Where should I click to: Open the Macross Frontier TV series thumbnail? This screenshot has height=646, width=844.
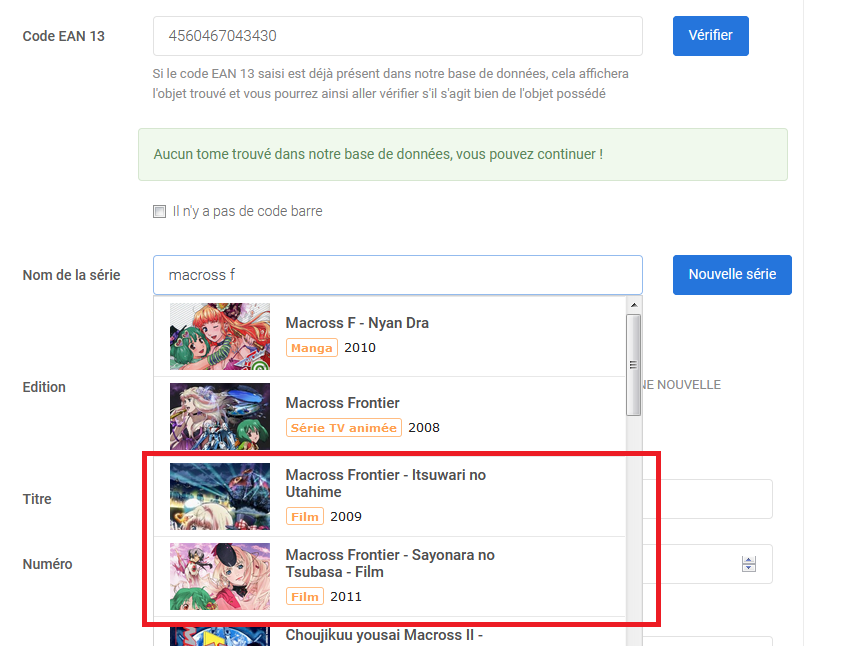coord(220,416)
